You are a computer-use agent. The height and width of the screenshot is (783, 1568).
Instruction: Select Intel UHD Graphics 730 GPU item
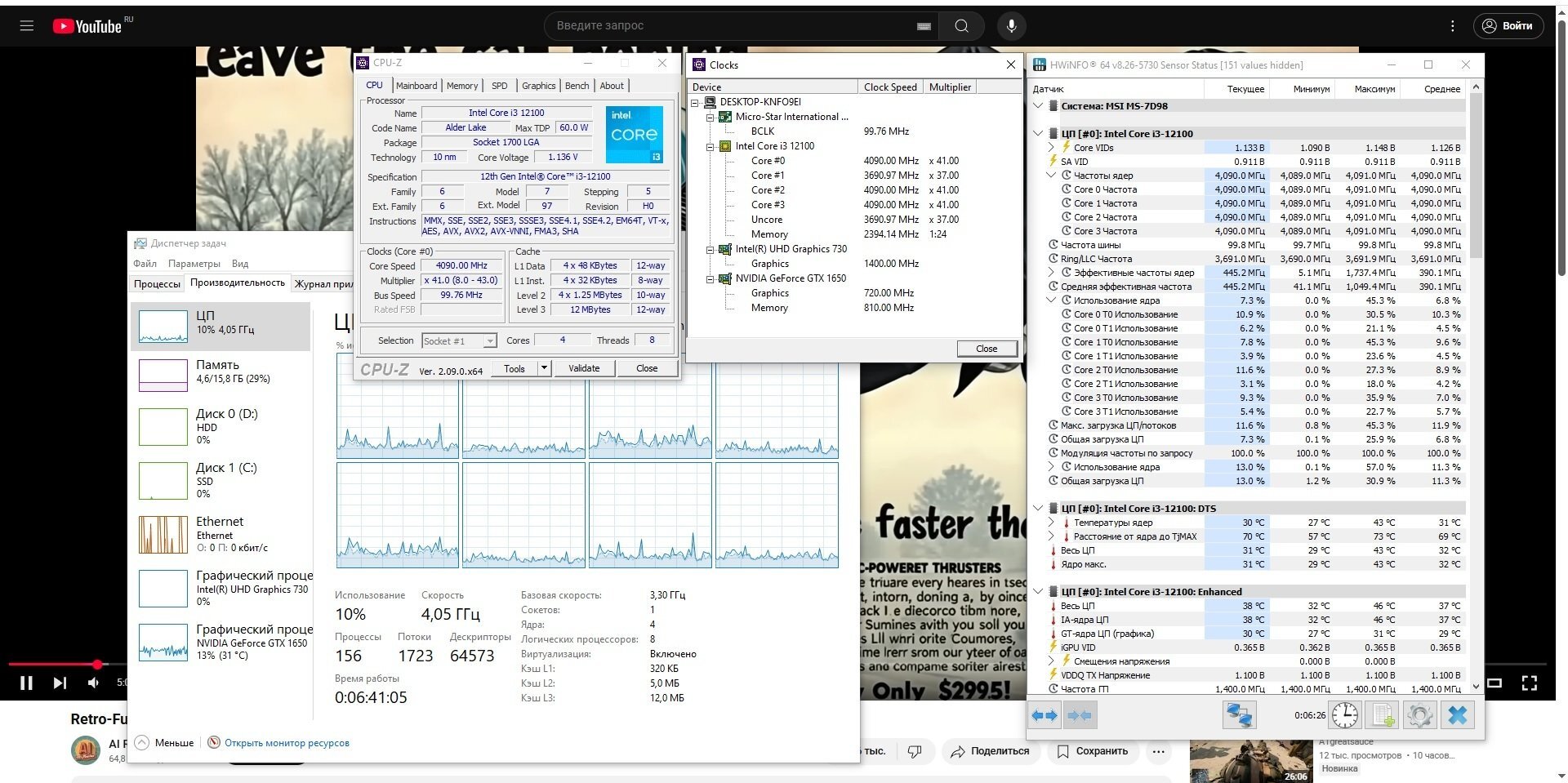(220, 588)
